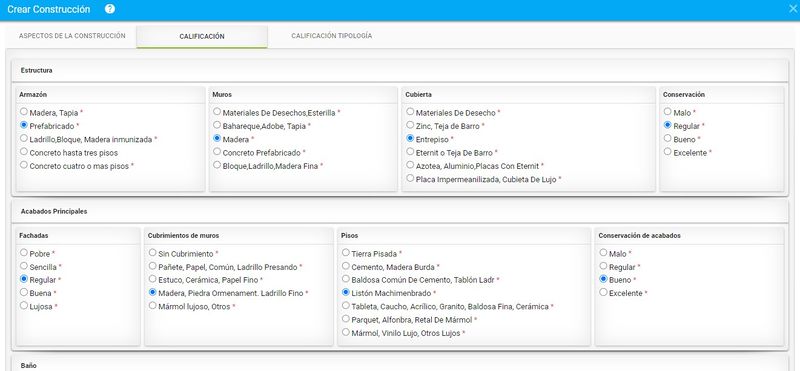Select Madera, Tapia under Armazón

24,111
